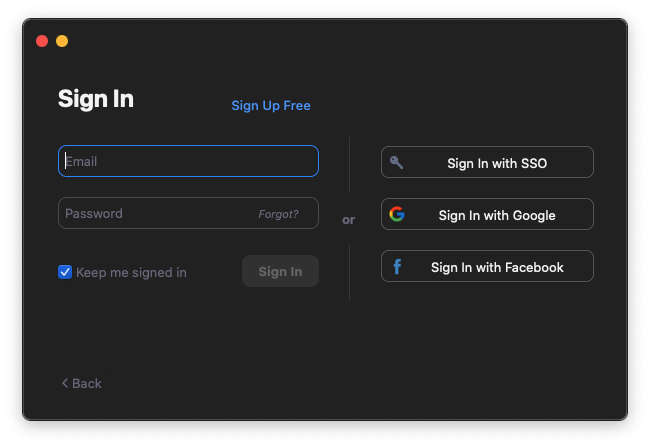Minimize the window with the yellow button
This screenshot has height=447, width=650.
[62, 41]
